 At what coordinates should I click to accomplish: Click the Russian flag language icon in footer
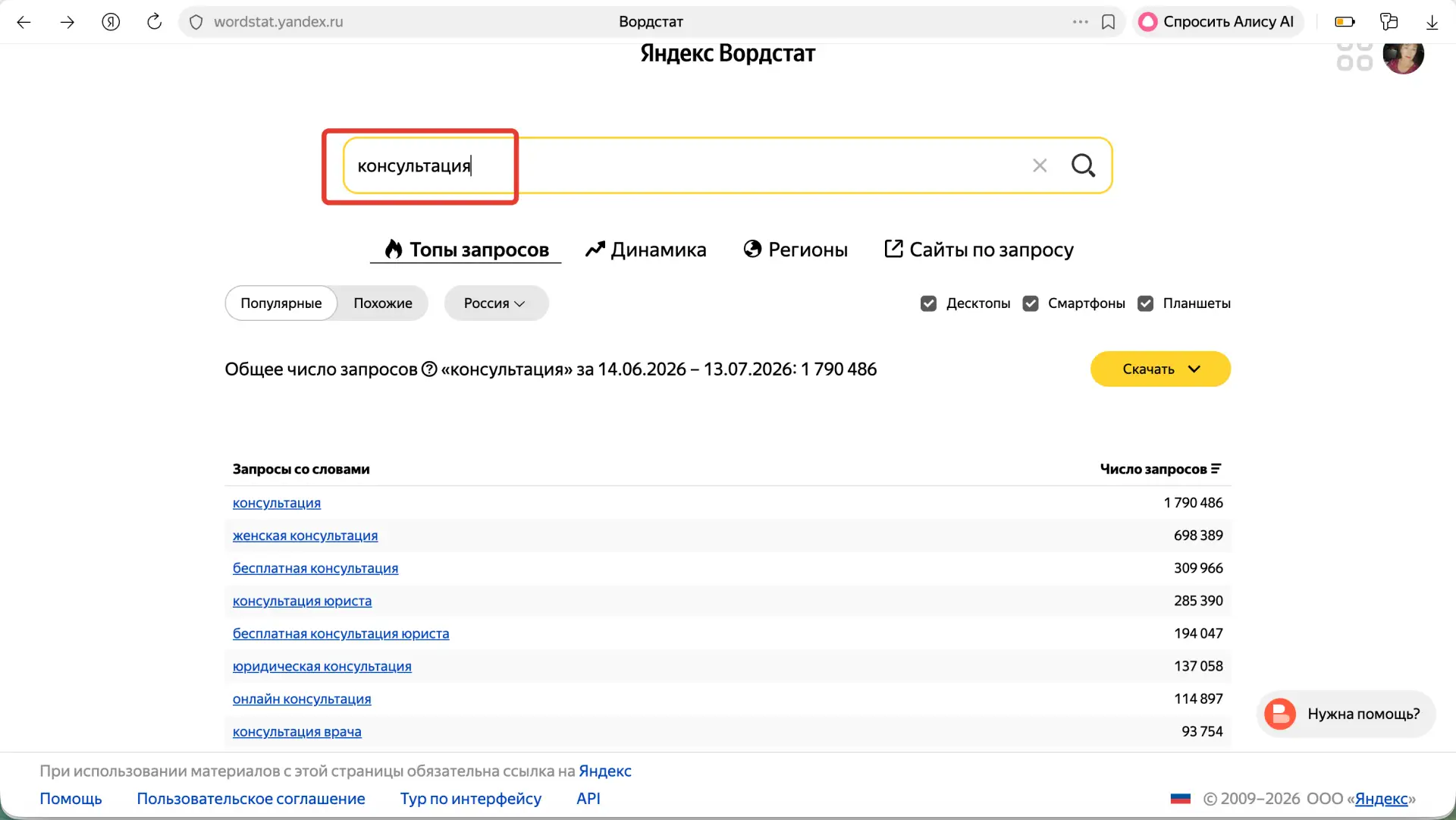coord(1181,799)
